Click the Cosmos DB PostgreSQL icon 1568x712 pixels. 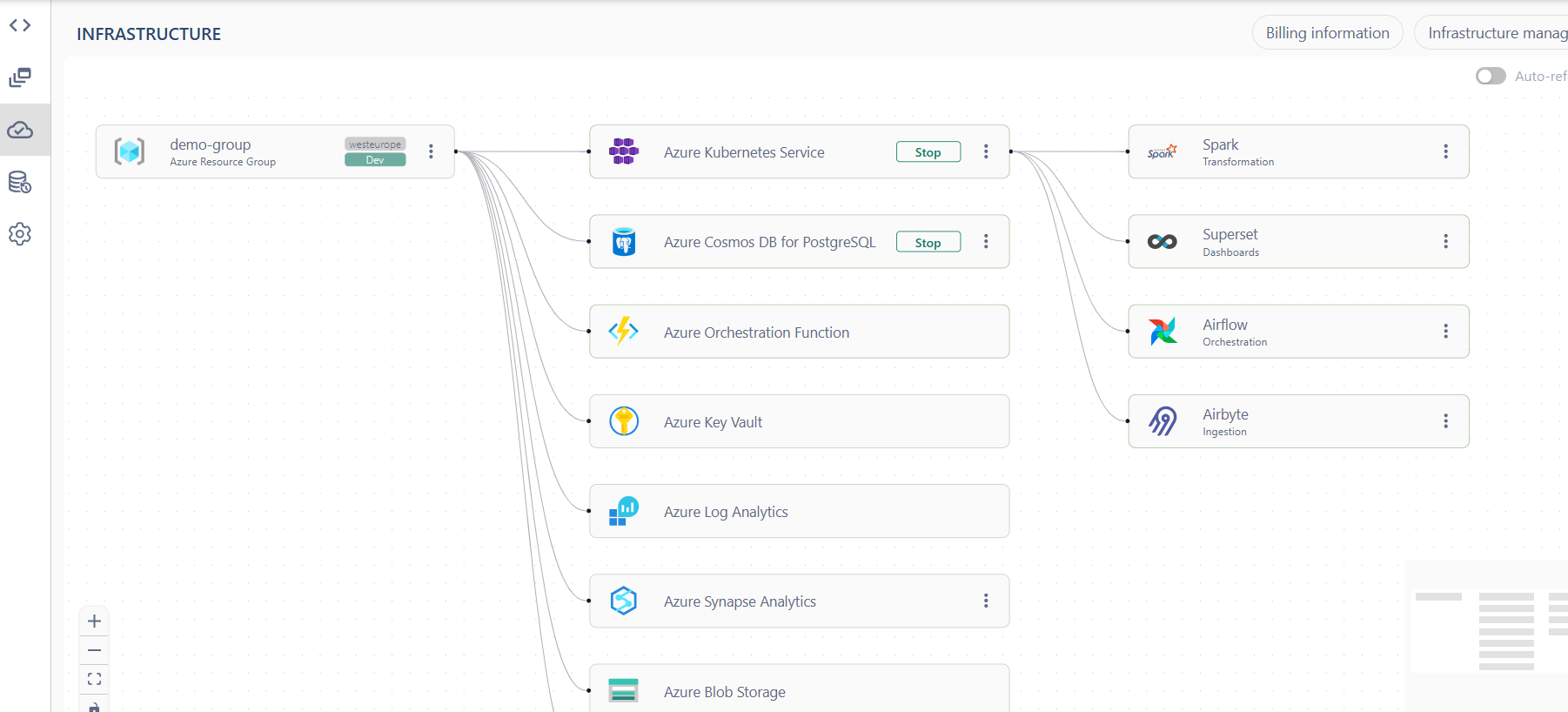(624, 241)
